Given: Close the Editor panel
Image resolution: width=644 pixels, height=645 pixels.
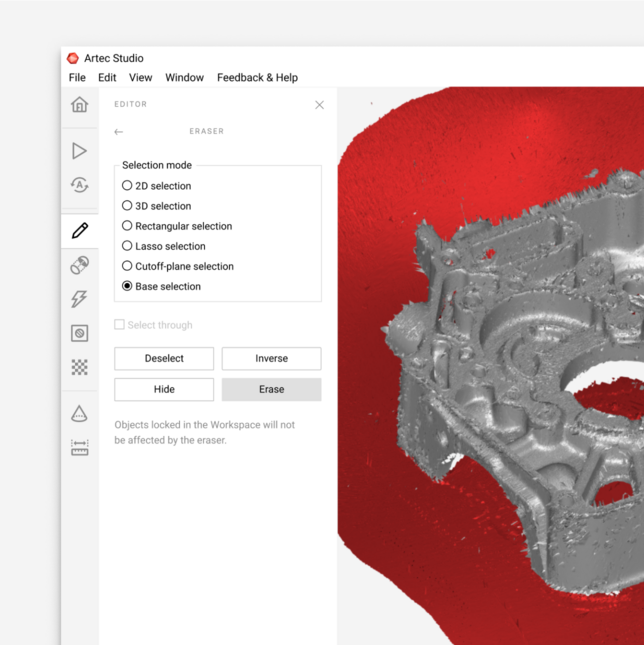Looking at the screenshot, I should click(x=319, y=105).
